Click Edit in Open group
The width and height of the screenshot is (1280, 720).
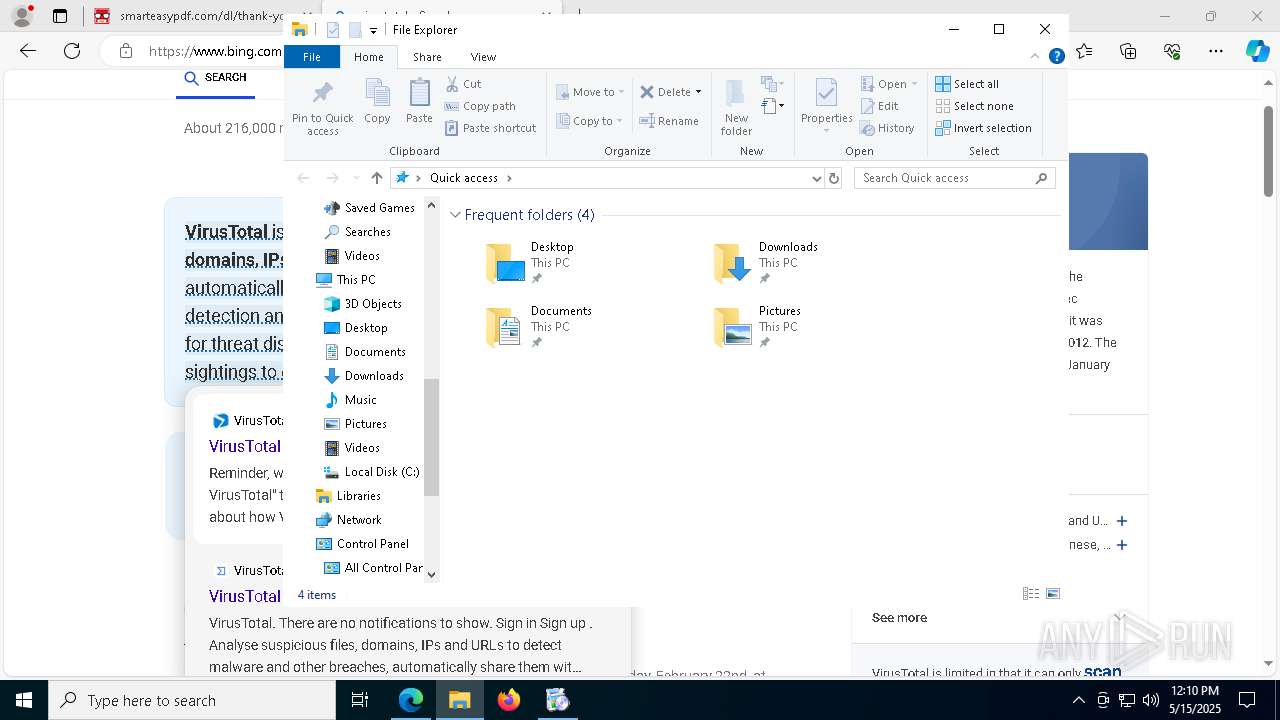879,106
